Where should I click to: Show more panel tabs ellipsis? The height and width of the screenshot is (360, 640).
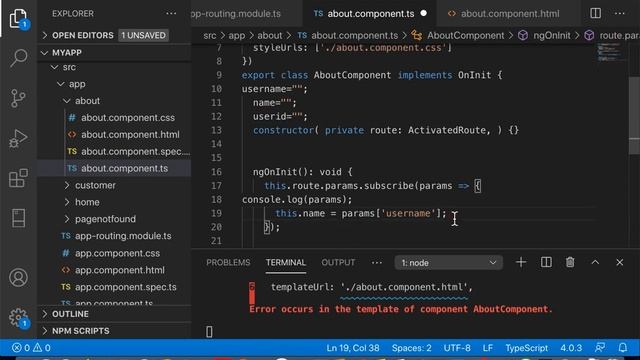(377, 263)
